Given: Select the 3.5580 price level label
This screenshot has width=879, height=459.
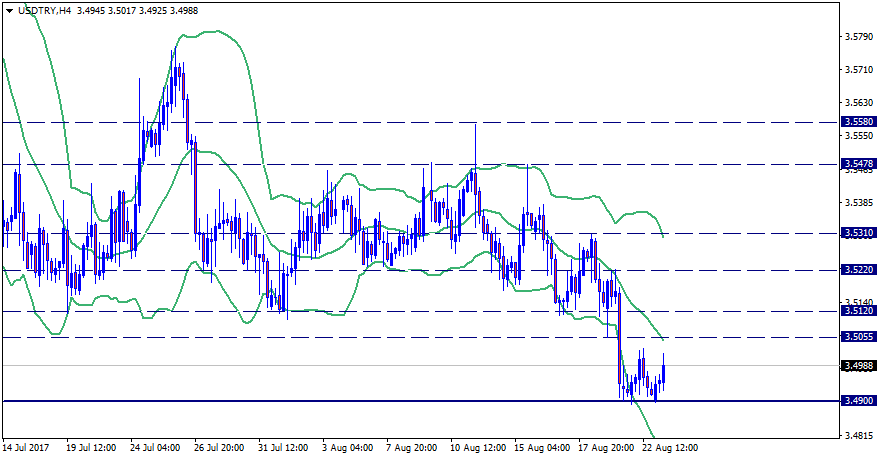Looking at the screenshot, I should click(859, 122).
